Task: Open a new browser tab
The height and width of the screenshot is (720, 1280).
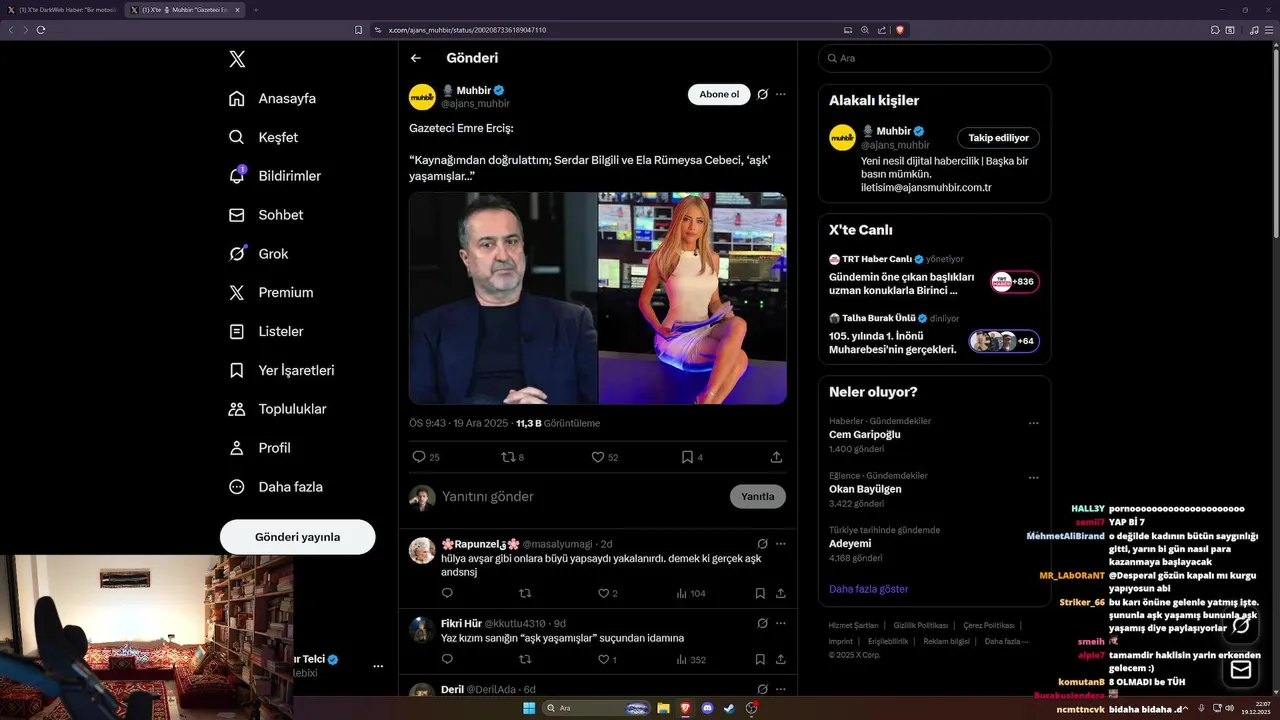Action: (256, 10)
